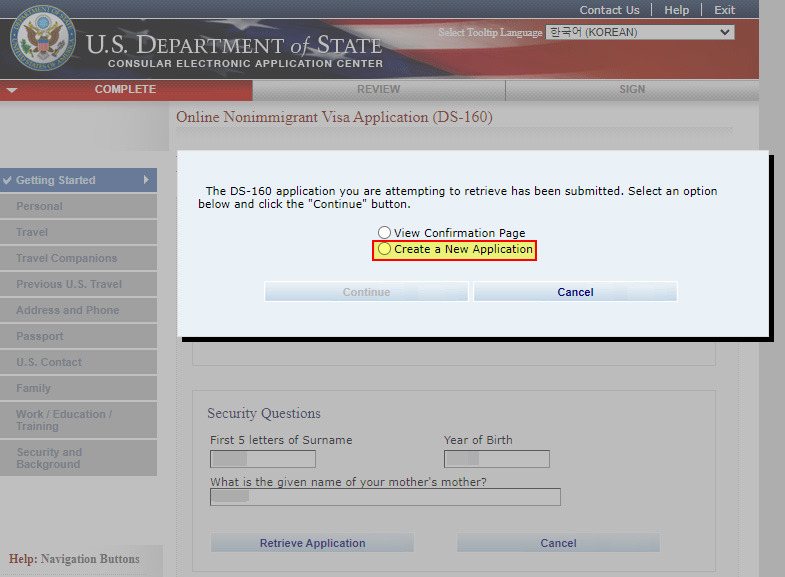This screenshot has width=785, height=577.
Task: Switch to the SIGN step tab
Action: 632,90
